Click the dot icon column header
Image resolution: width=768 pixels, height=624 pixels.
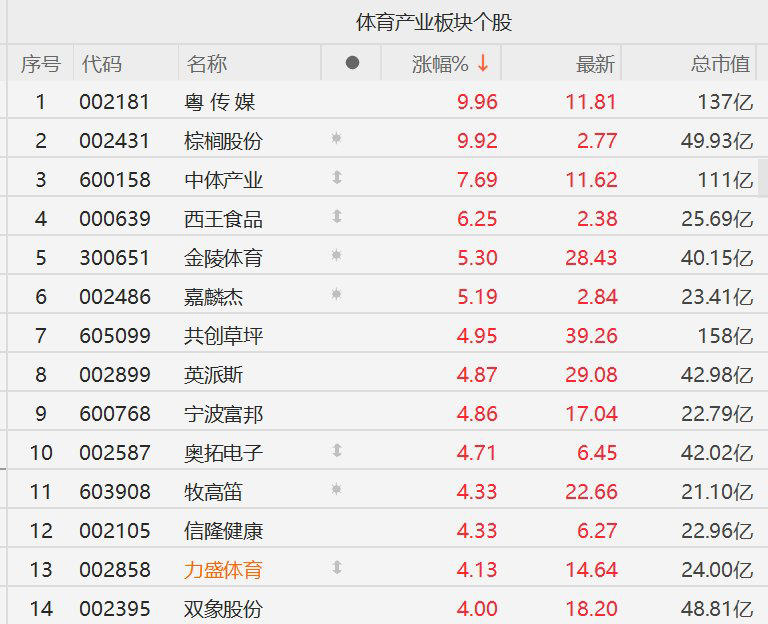352,63
